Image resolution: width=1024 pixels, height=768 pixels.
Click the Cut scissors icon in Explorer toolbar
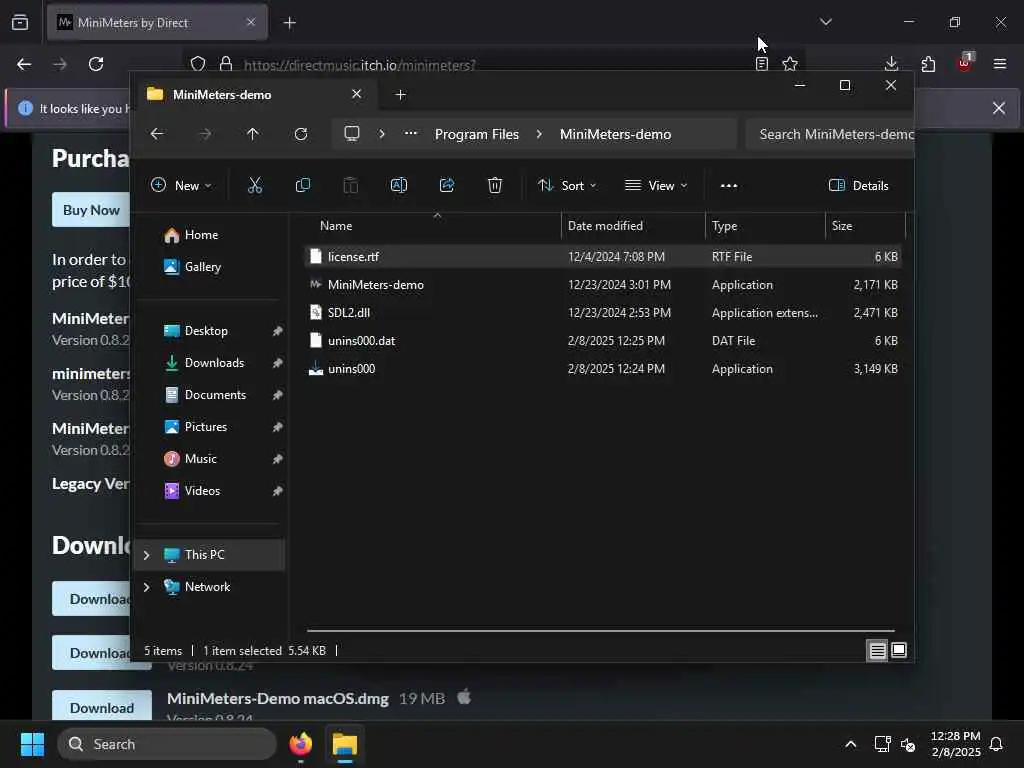point(255,185)
